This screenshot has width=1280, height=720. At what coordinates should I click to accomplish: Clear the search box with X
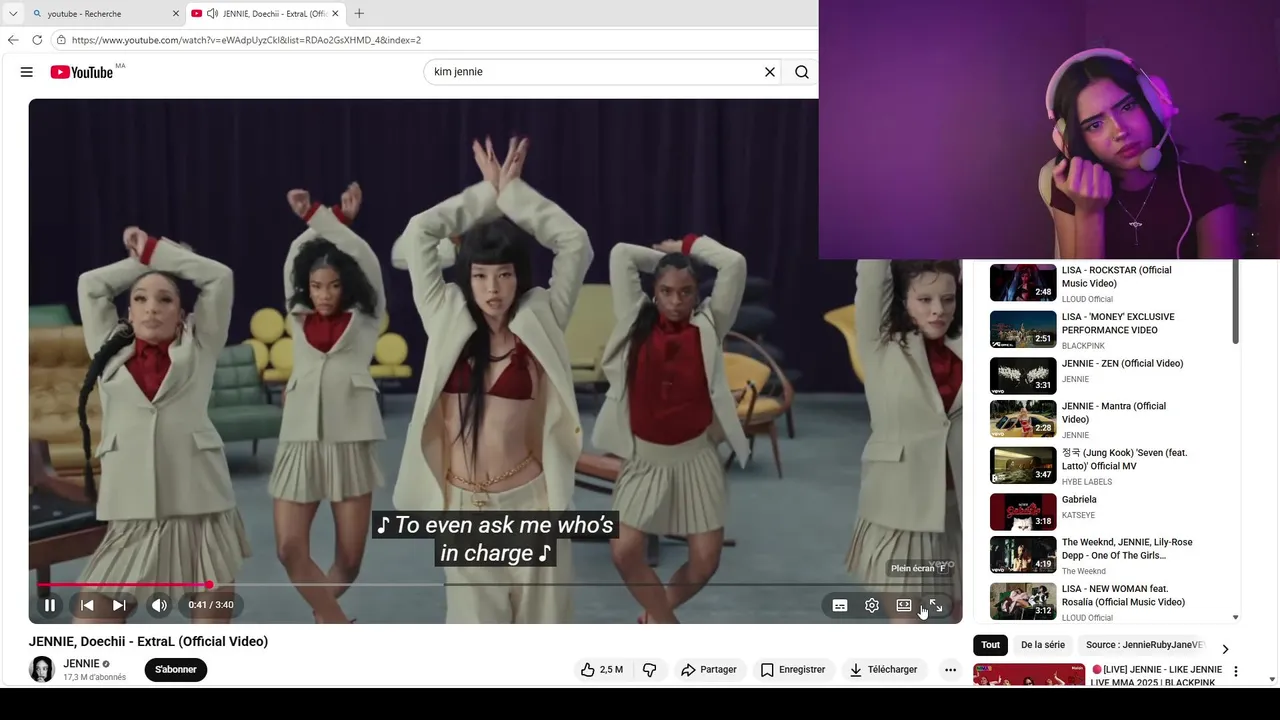click(x=770, y=72)
